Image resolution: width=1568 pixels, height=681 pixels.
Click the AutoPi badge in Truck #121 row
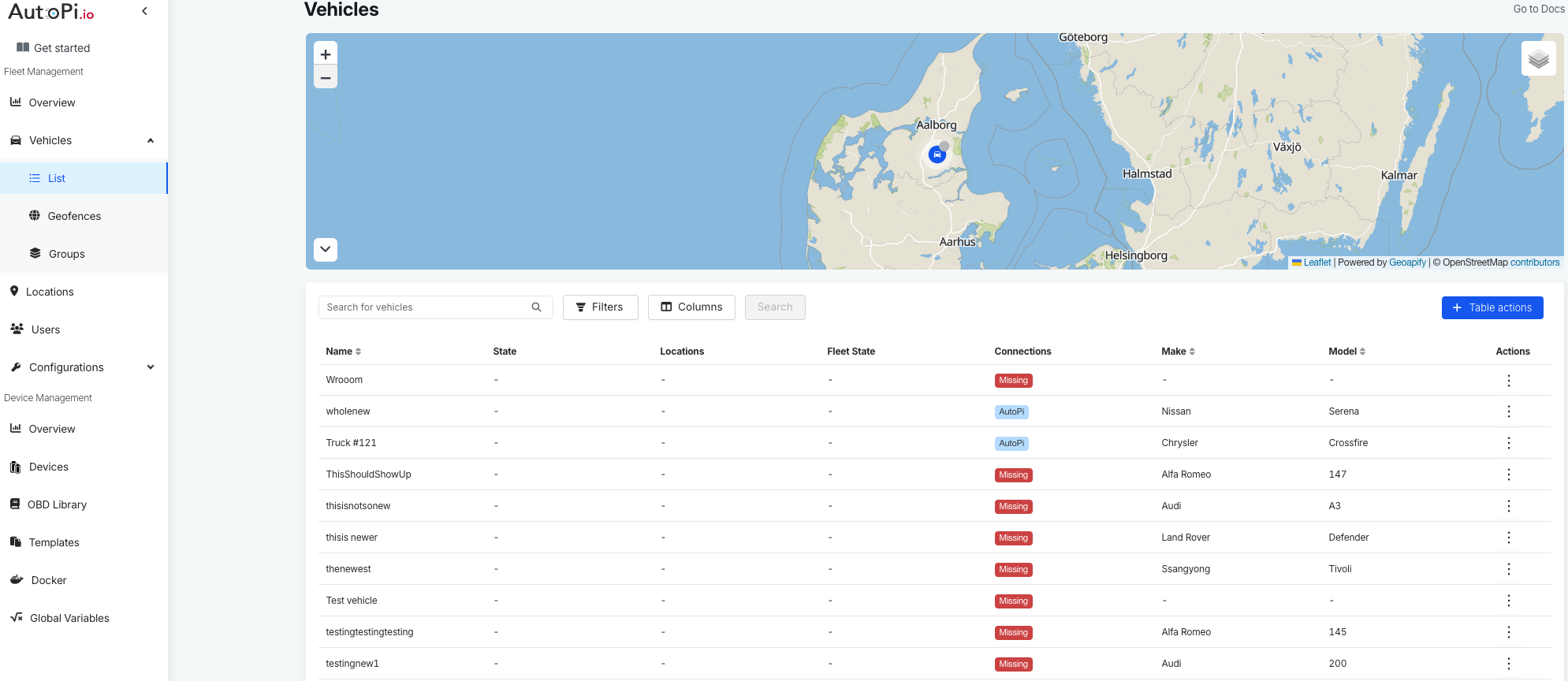1011,443
